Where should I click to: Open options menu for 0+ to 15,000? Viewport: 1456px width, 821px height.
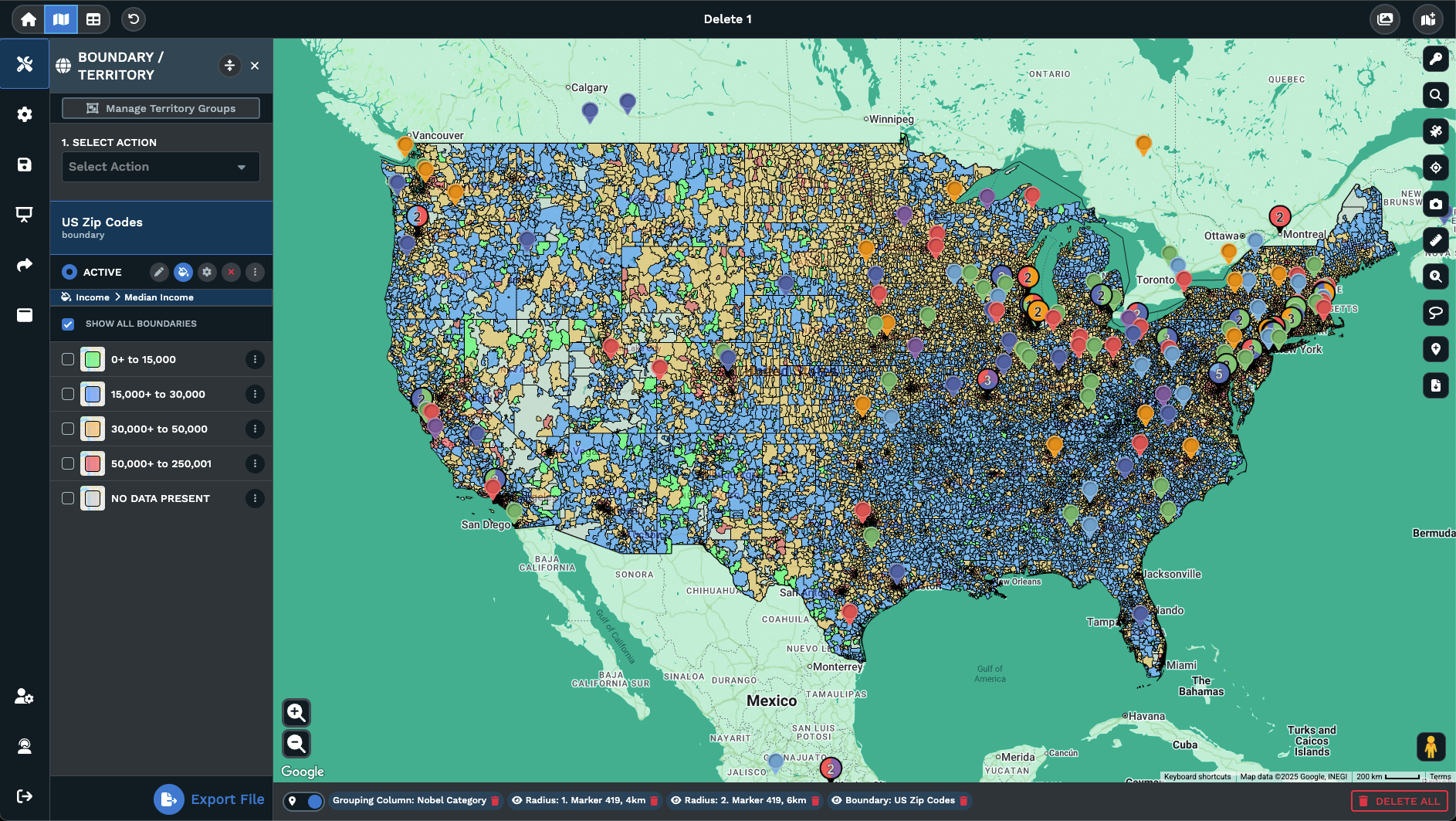(255, 359)
